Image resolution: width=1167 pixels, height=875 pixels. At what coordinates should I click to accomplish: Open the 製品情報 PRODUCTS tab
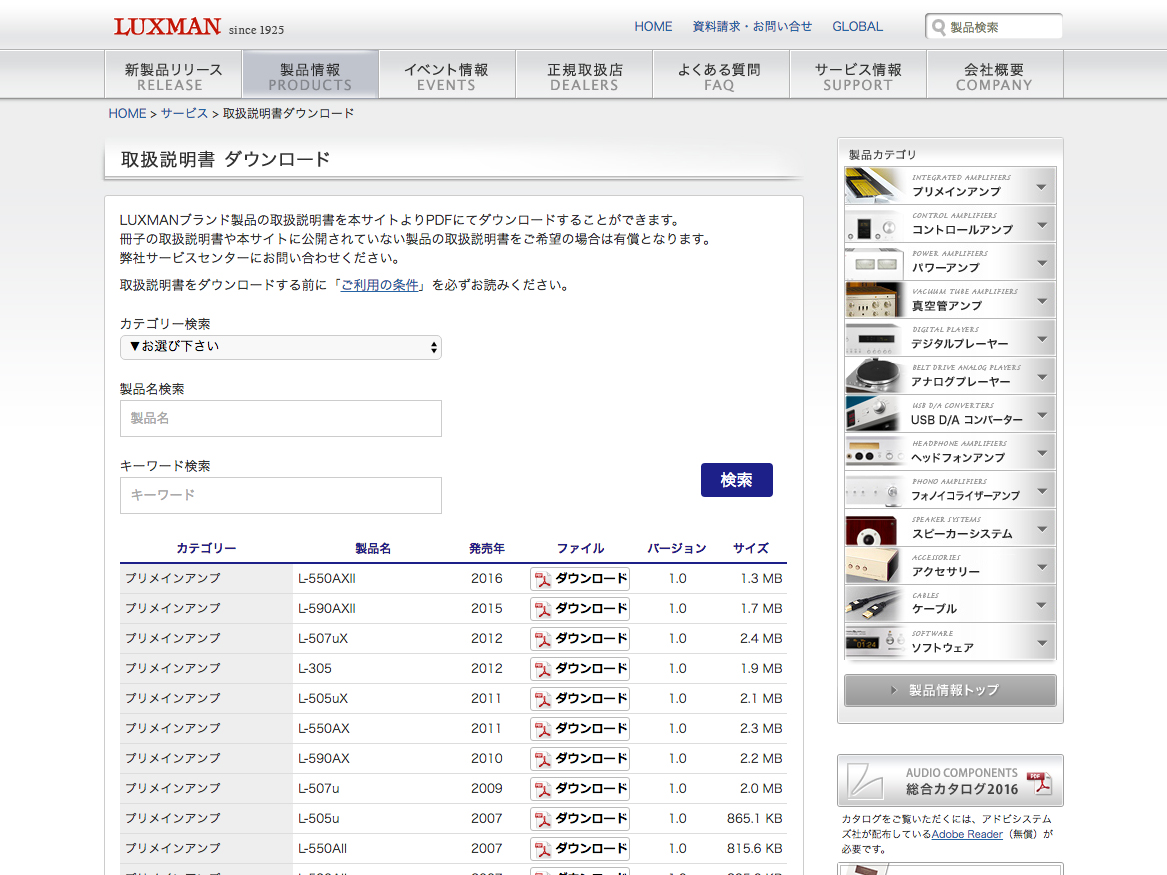coord(310,76)
